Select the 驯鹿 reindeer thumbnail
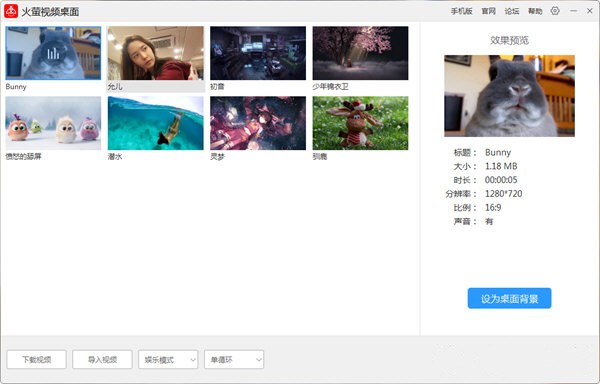600x384 pixels. coord(360,123)
